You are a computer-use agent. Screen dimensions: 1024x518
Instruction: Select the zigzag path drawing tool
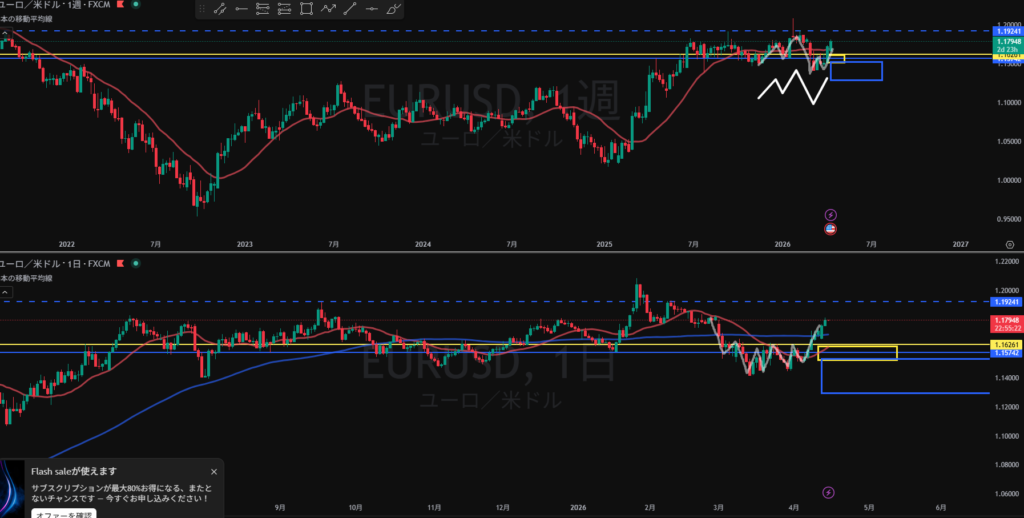coord(329,9)
